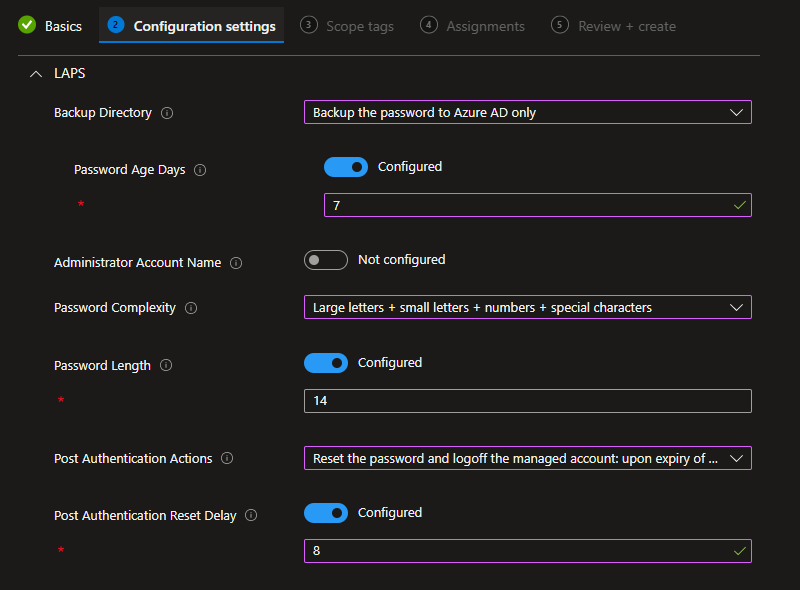
Task: Click info icon next to Backup Directory
Action: click(167, 113)
